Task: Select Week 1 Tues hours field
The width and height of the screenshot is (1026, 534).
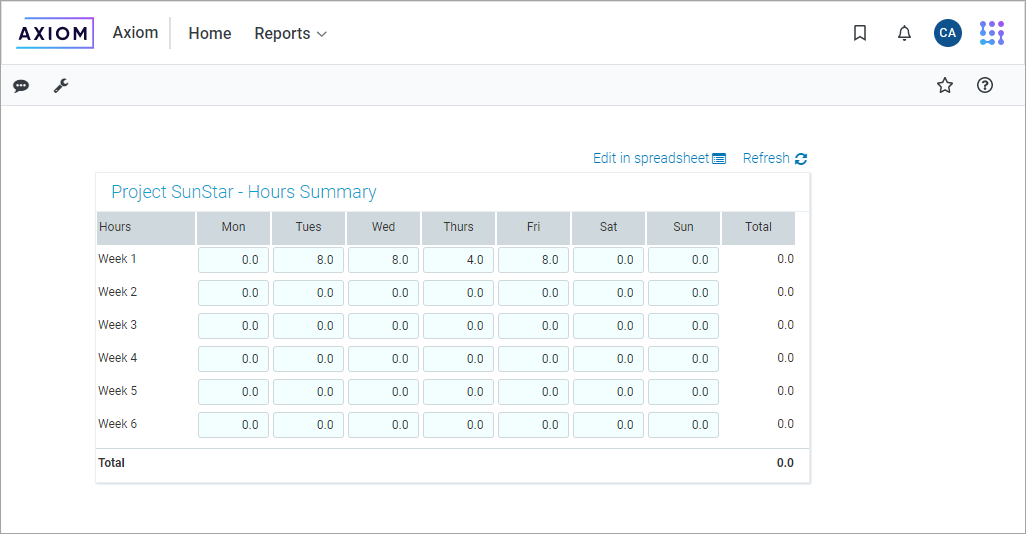Action: 308,260
